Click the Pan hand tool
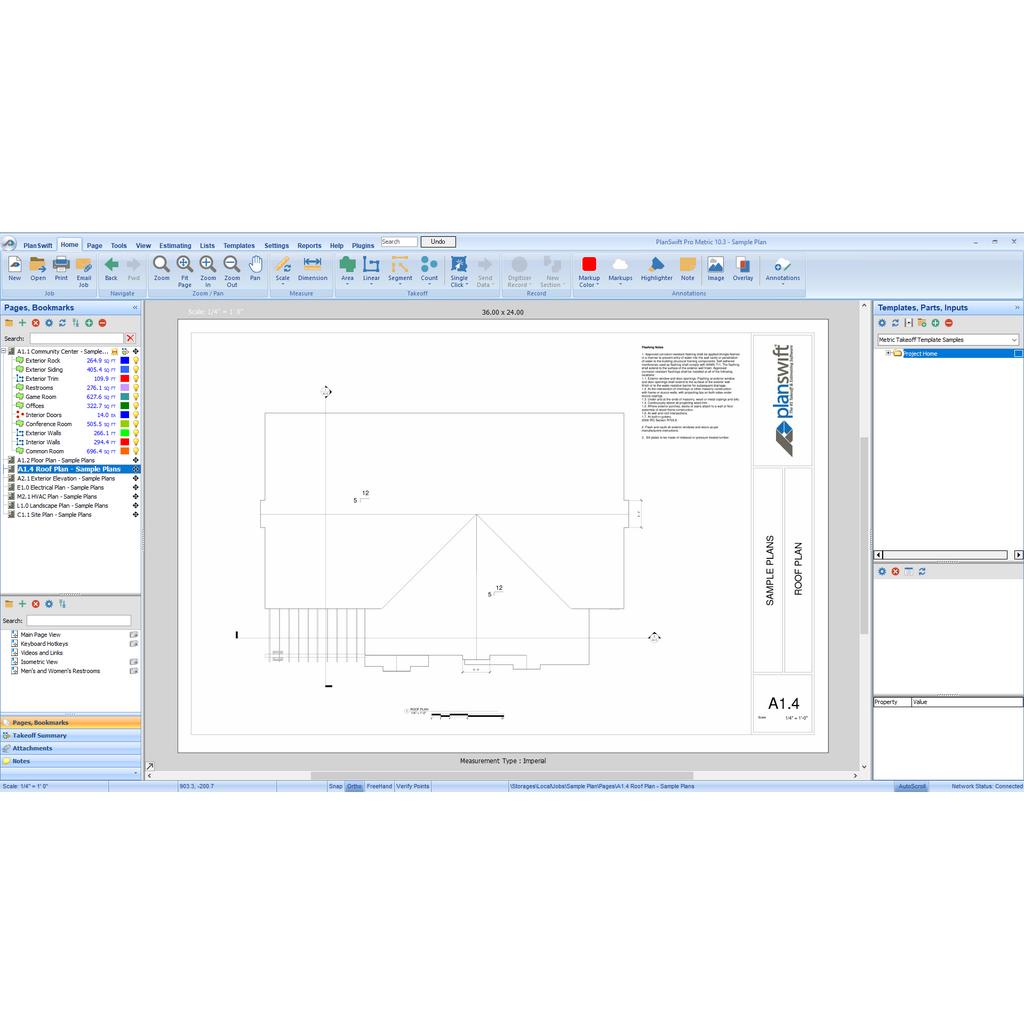1024x1024 pixels. click(255, 268)
